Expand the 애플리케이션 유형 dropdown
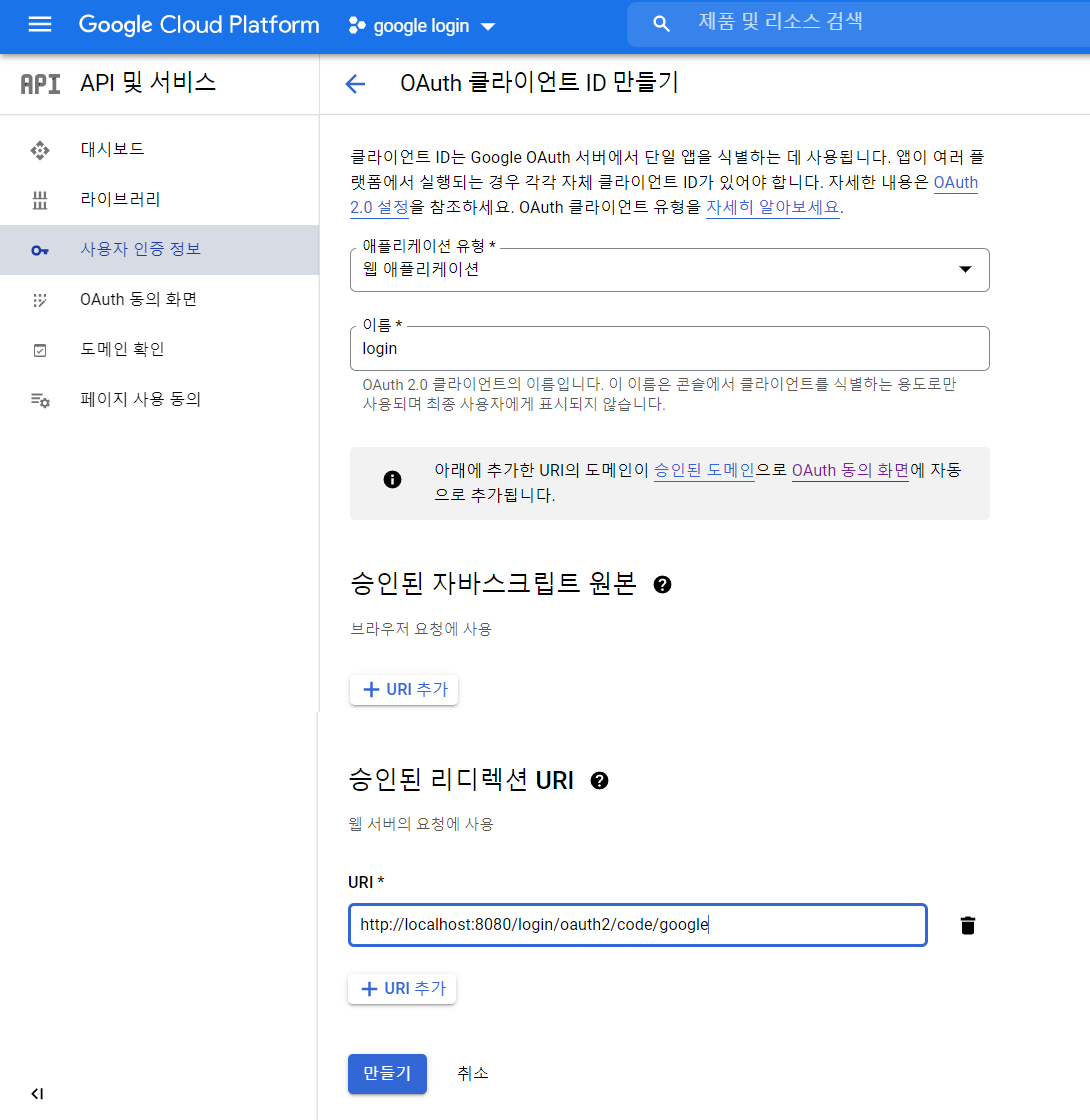 point(669,269)
